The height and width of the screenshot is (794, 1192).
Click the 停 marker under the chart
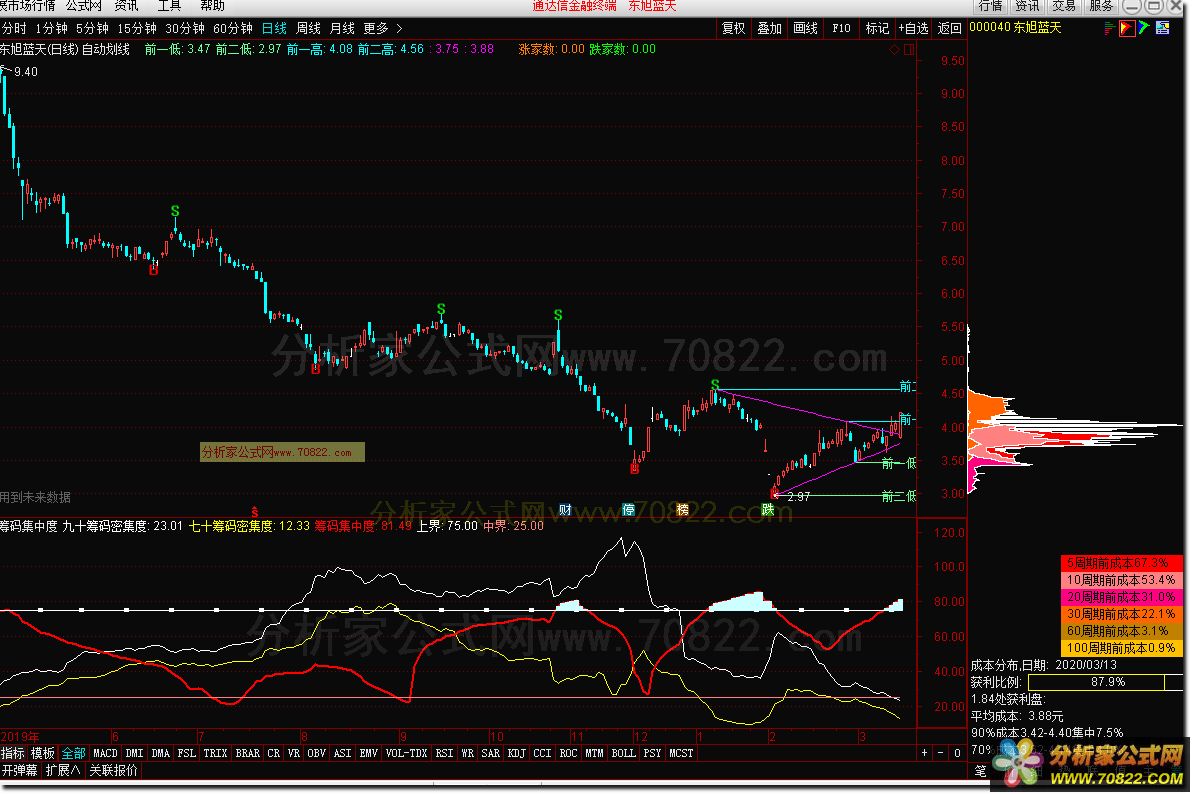click(628, 510)
